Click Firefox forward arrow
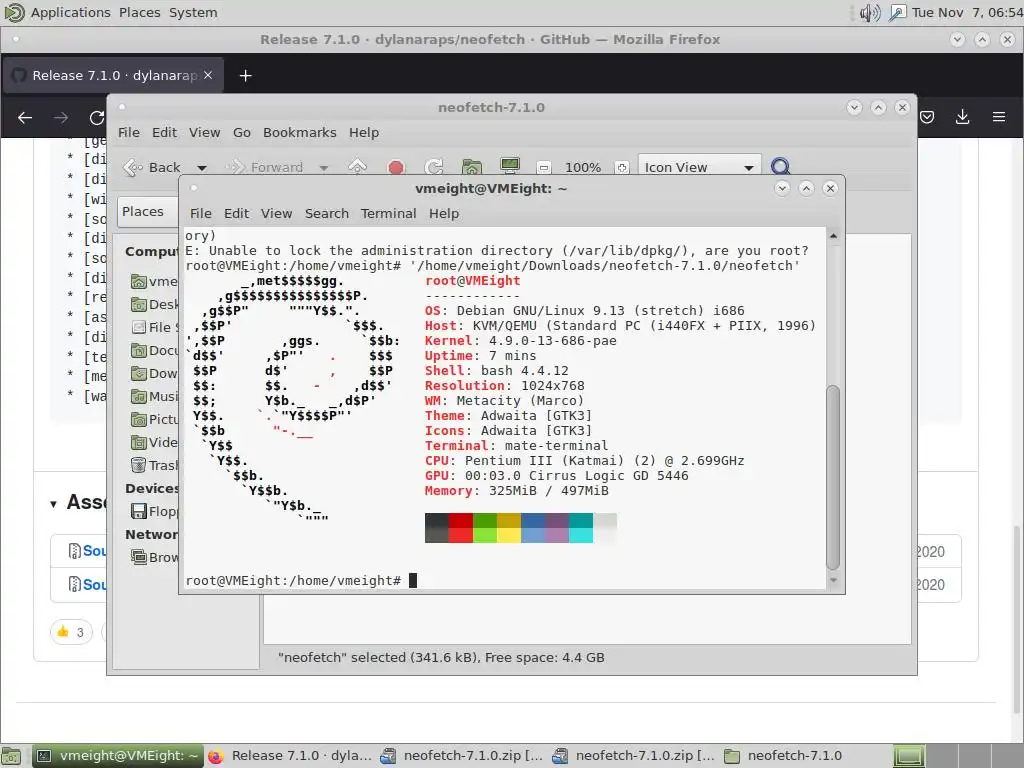The image size is (1024, 768). [x=61, y=118]
